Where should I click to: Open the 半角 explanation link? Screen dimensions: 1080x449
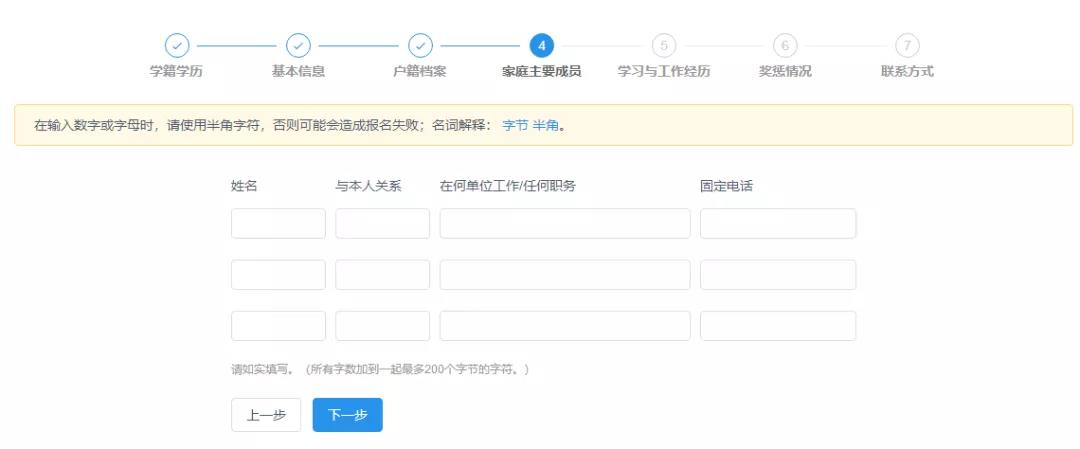tap(545, 126)
